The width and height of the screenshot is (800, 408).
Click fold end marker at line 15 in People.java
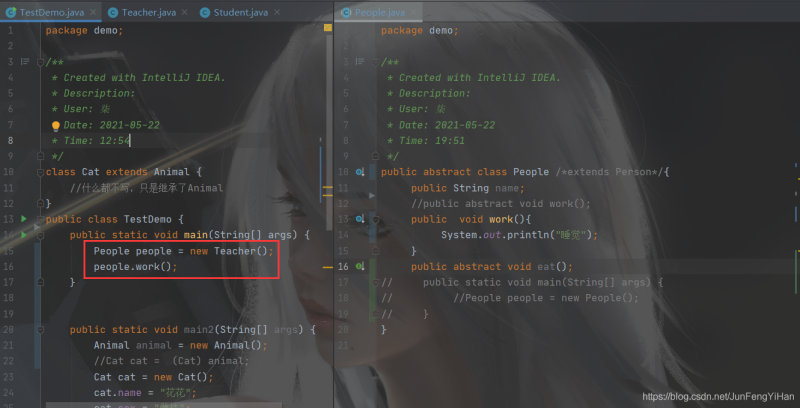pyautogui.click(x=376, y=250)
